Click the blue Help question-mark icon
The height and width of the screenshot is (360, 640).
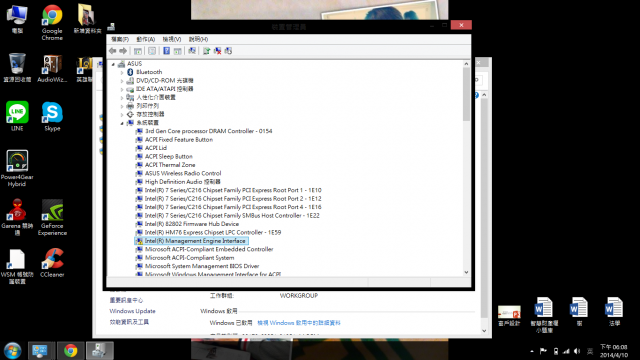[x=167, y=51]
